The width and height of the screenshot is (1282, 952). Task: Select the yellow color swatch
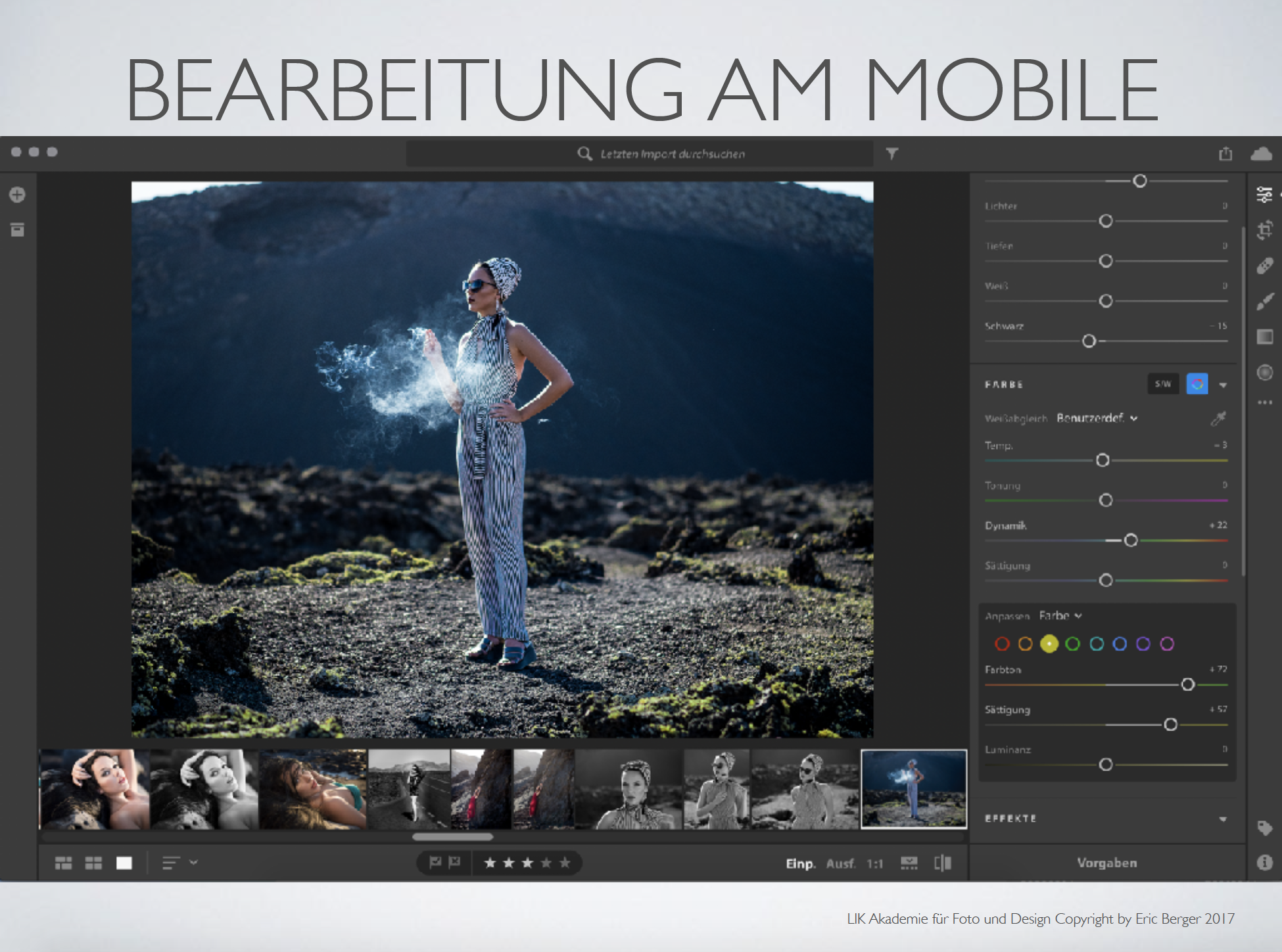pyautogui.click(x=1049, y=644)
